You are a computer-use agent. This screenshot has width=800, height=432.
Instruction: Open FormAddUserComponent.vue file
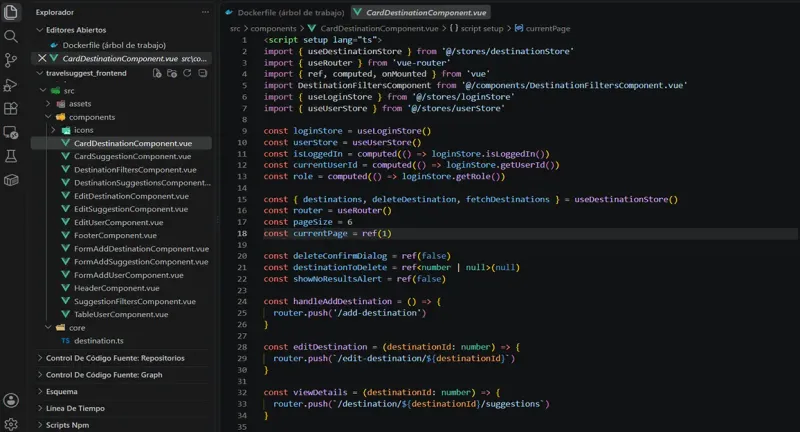(x=129, y=275)
